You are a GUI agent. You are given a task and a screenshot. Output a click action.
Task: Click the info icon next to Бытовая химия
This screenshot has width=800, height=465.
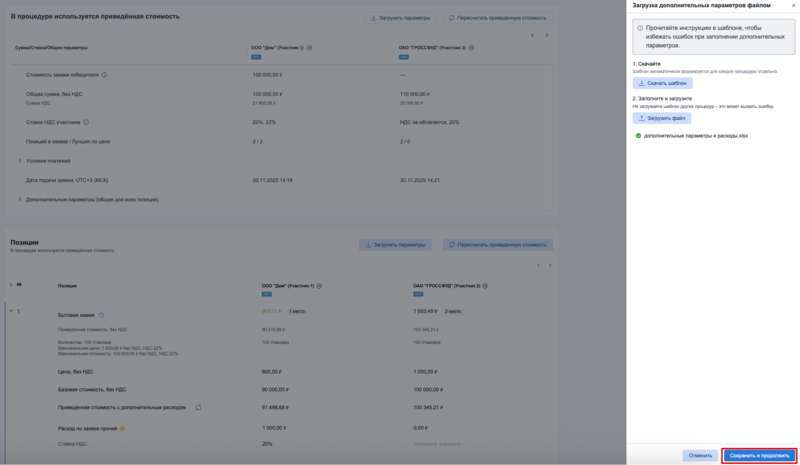(101, 315)
